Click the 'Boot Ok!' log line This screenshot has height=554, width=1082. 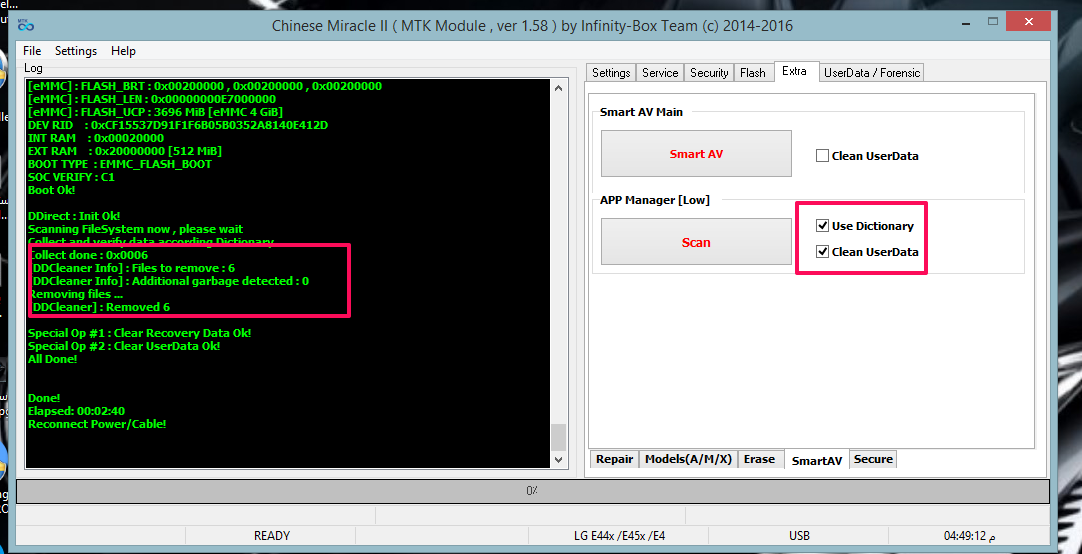(x=52, y=190)
